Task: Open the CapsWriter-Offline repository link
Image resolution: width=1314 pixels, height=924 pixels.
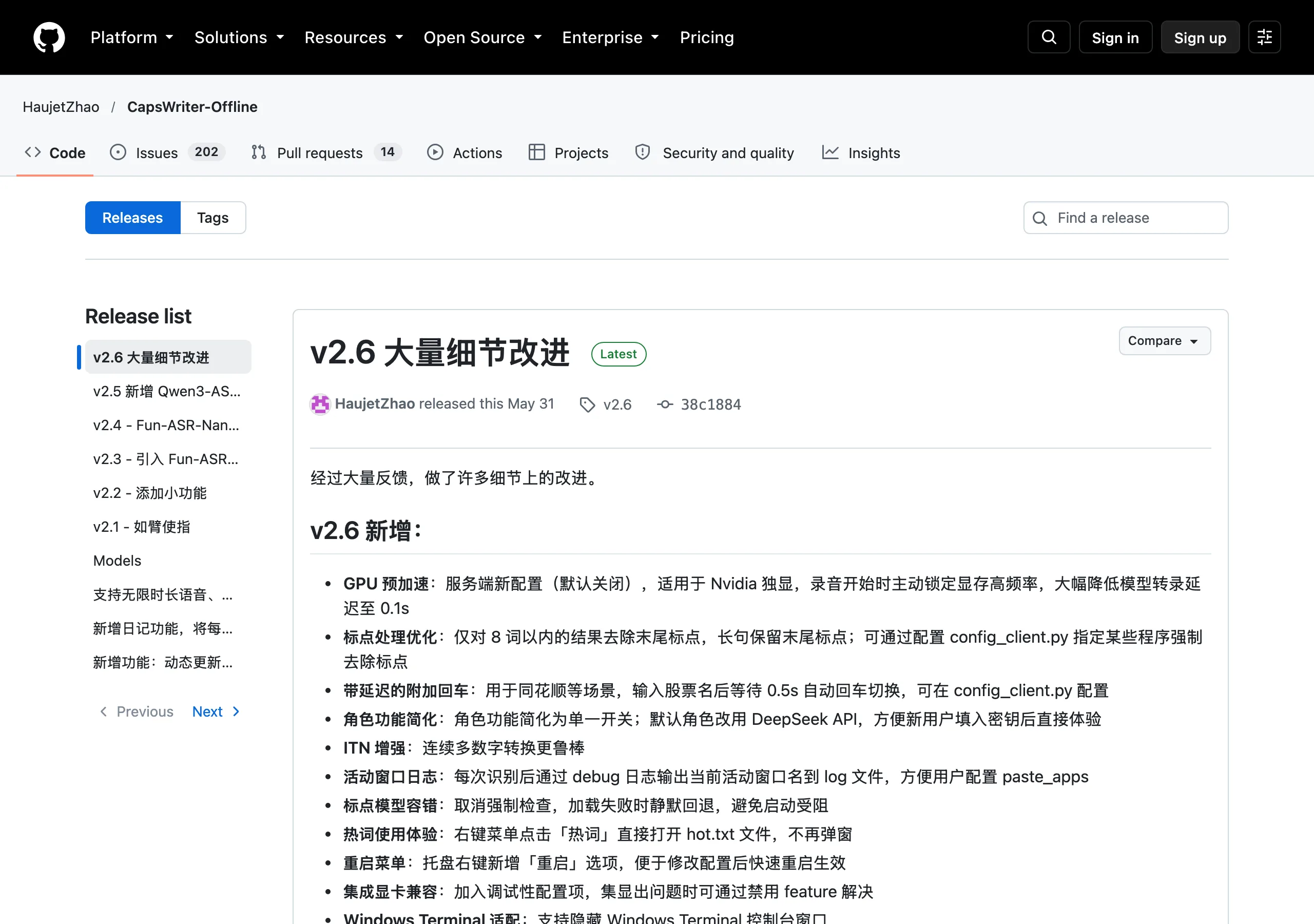Action: pos(192,107)
